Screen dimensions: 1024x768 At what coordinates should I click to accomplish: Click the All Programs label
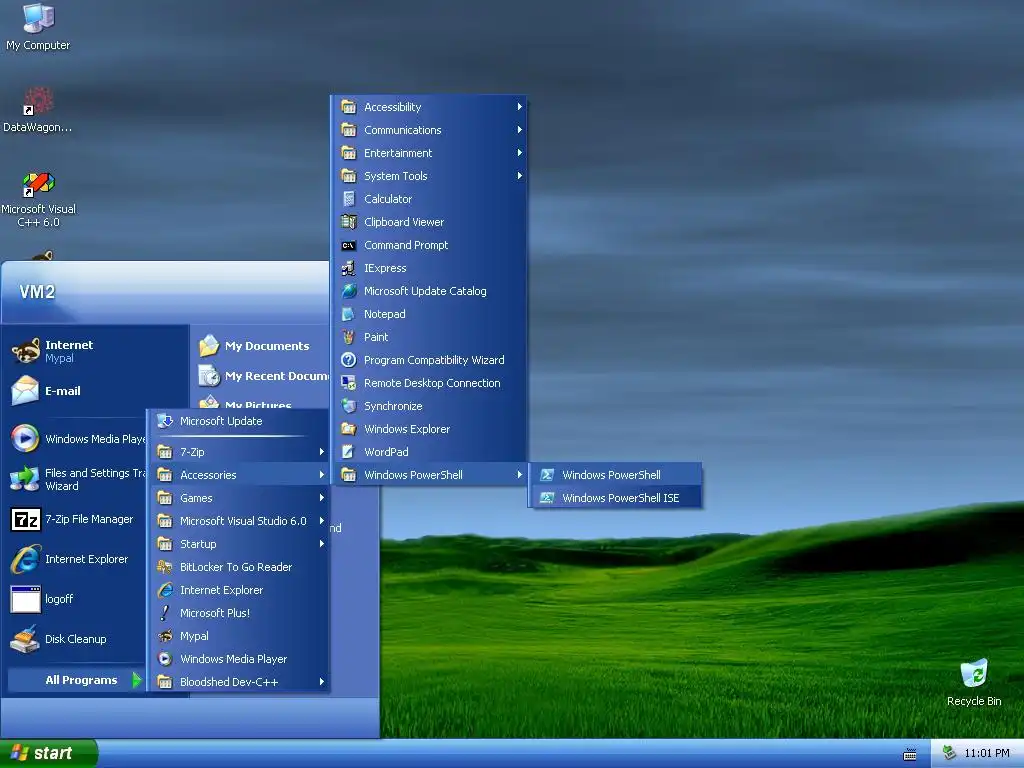[81, 680]
